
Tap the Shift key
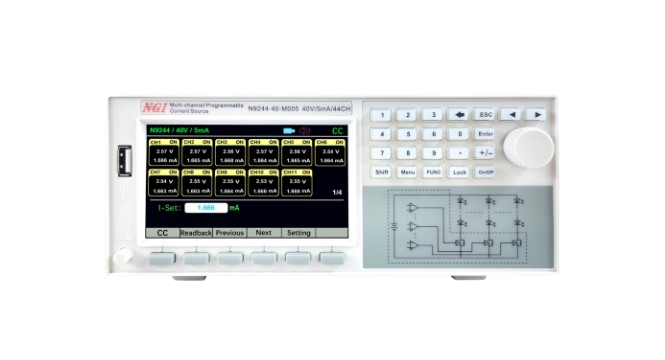pyautogui.click(x=381, y=172)
